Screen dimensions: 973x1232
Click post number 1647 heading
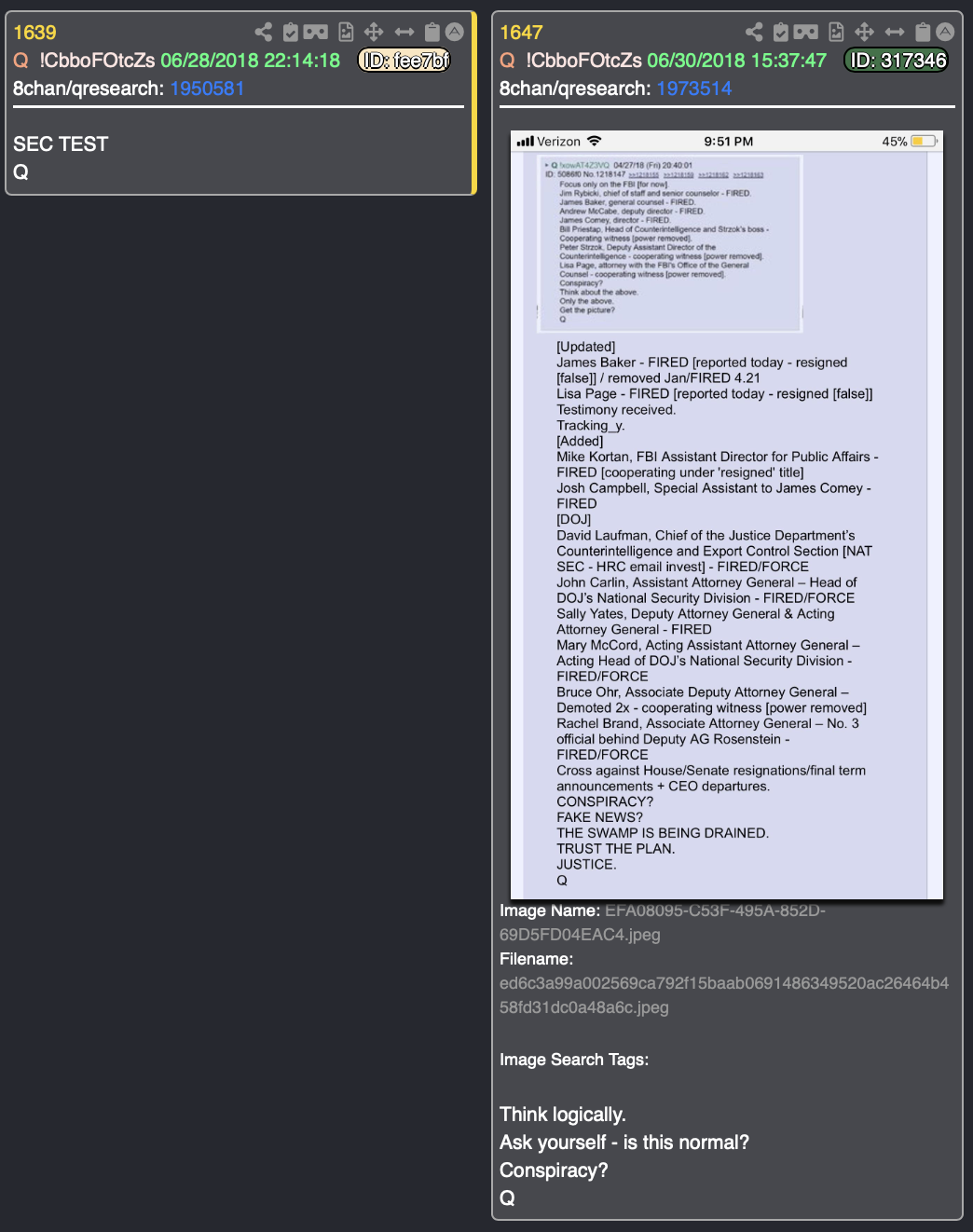tap(521, 33)
